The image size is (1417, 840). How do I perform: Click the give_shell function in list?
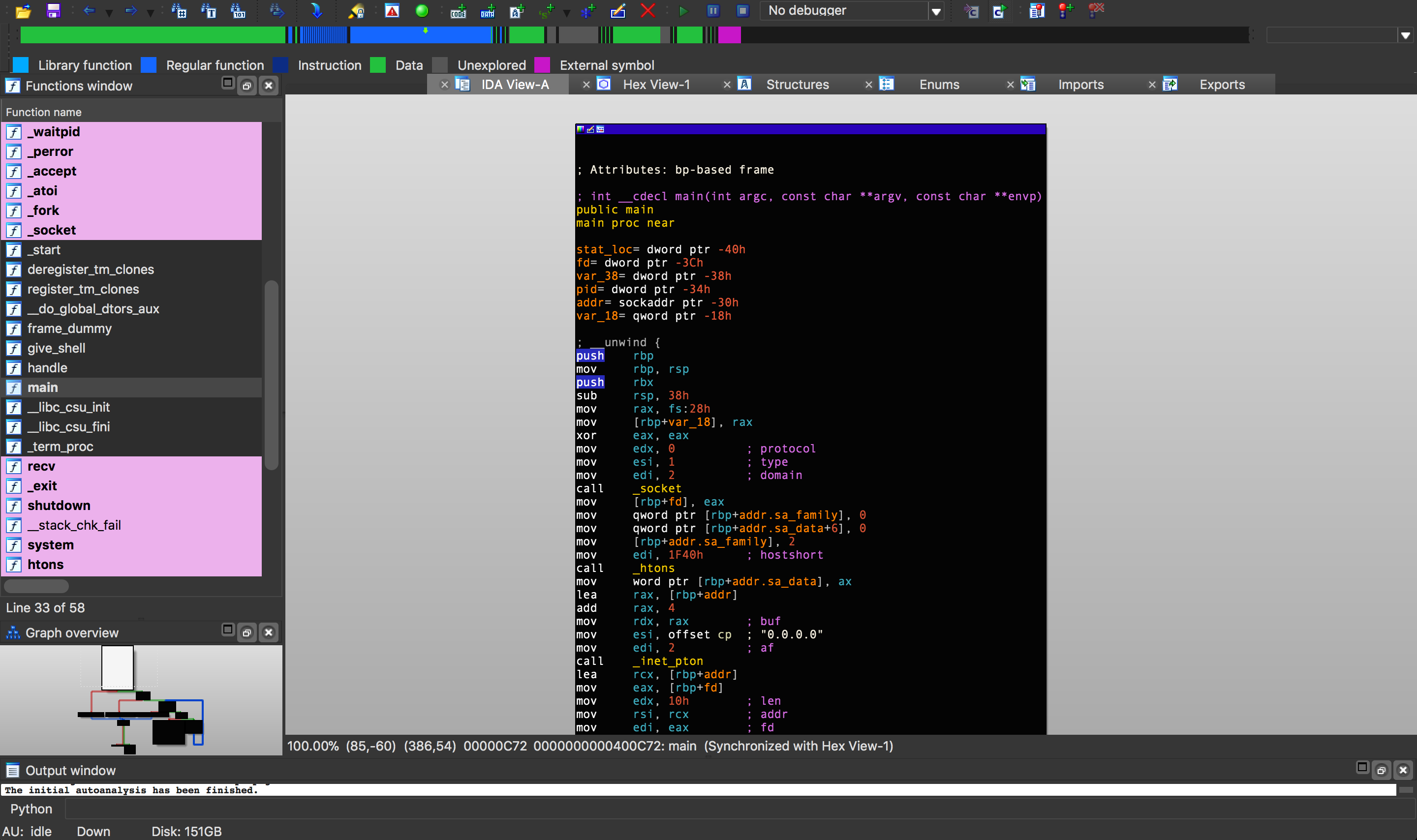click(x=57, y=347)
